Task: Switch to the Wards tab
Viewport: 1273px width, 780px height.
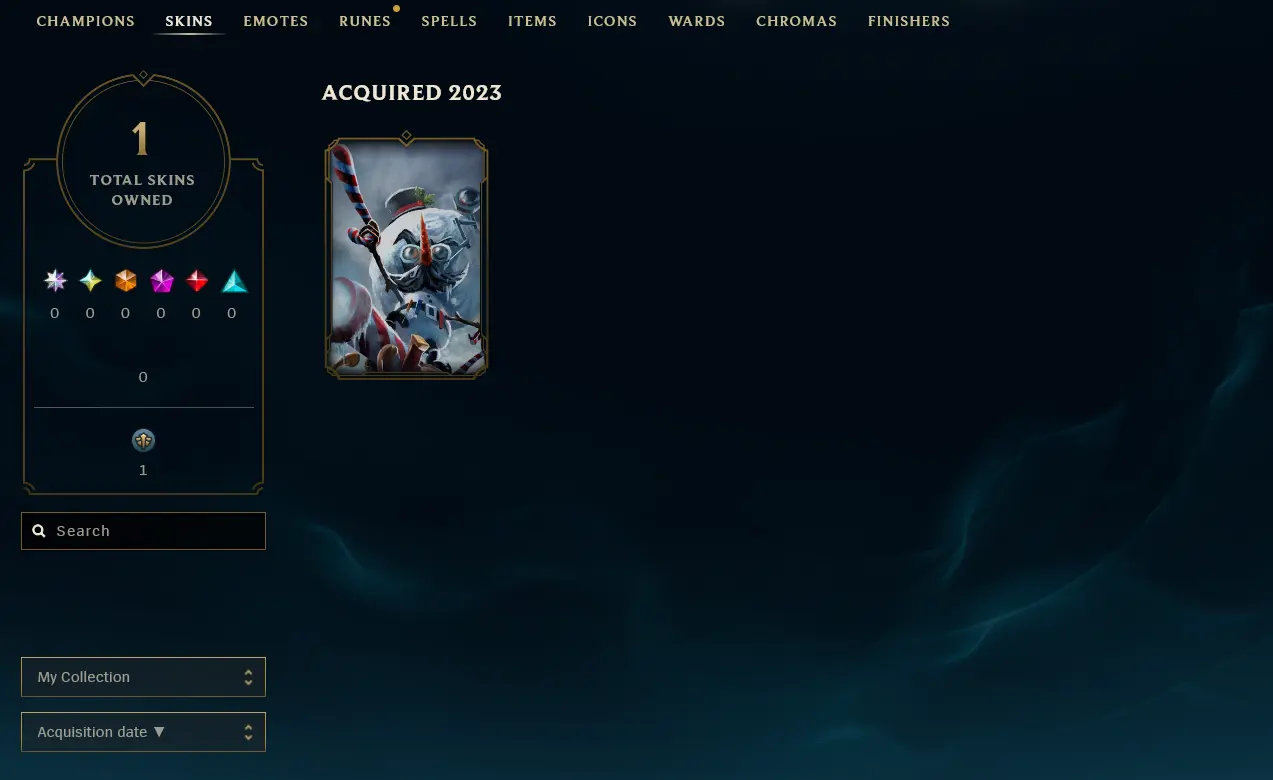Action: (x=697, y=21)
